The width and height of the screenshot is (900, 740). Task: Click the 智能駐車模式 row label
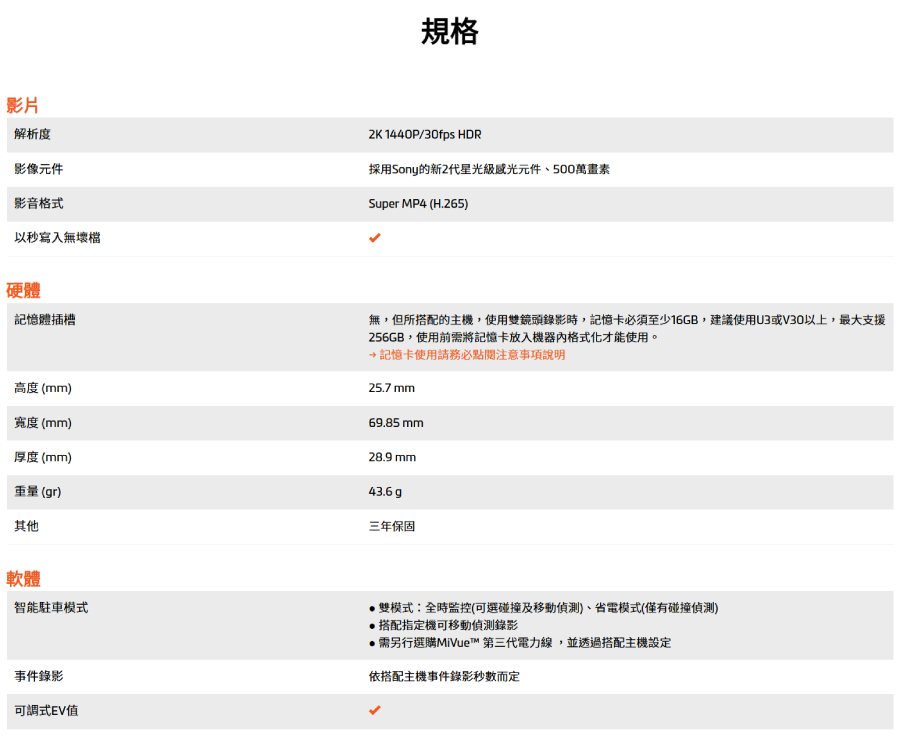(51, 608)
